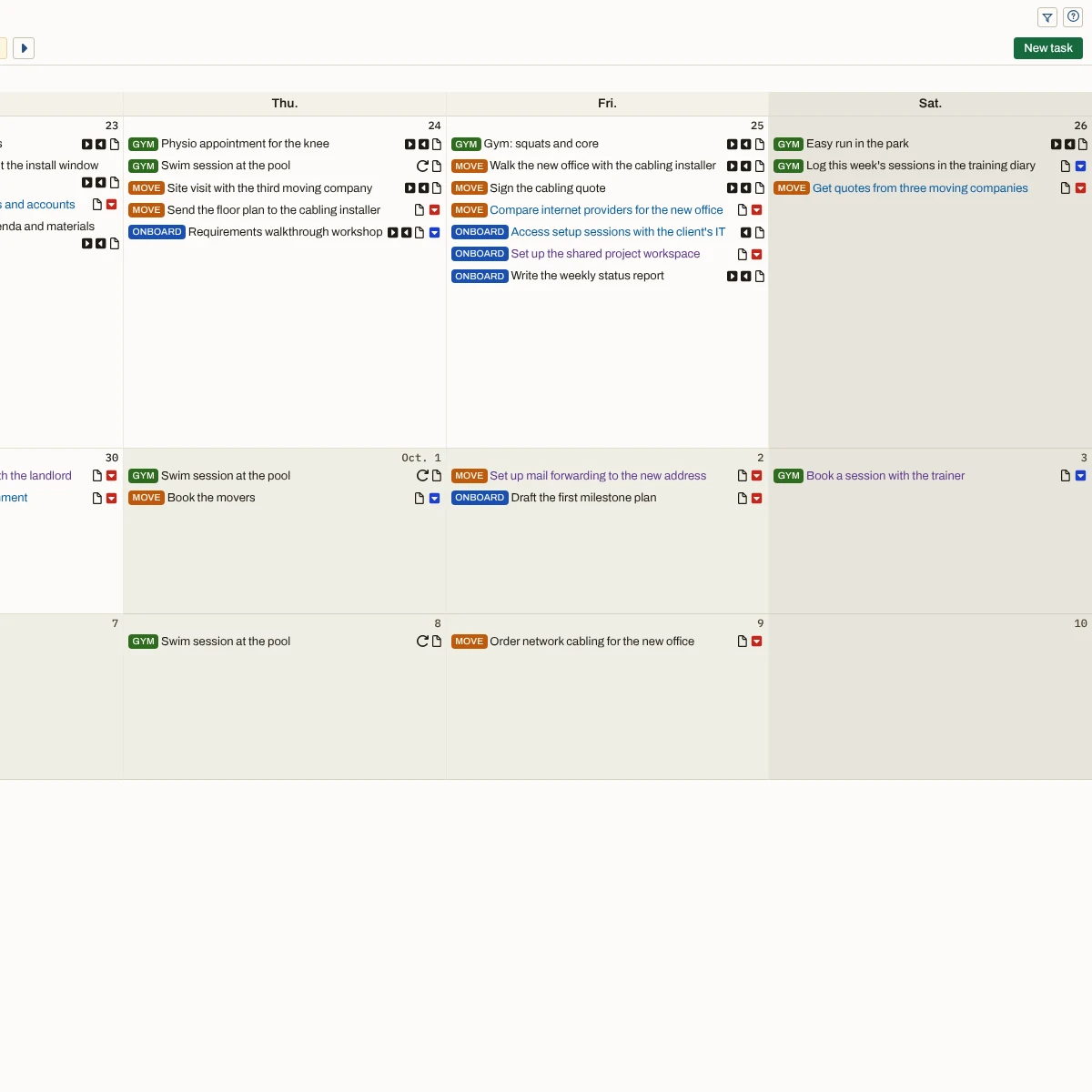This screenshot has width=1092, height=1092.
Task: Open red dropdown for Set up mail forwarding task
Action: tap(756, 476)
